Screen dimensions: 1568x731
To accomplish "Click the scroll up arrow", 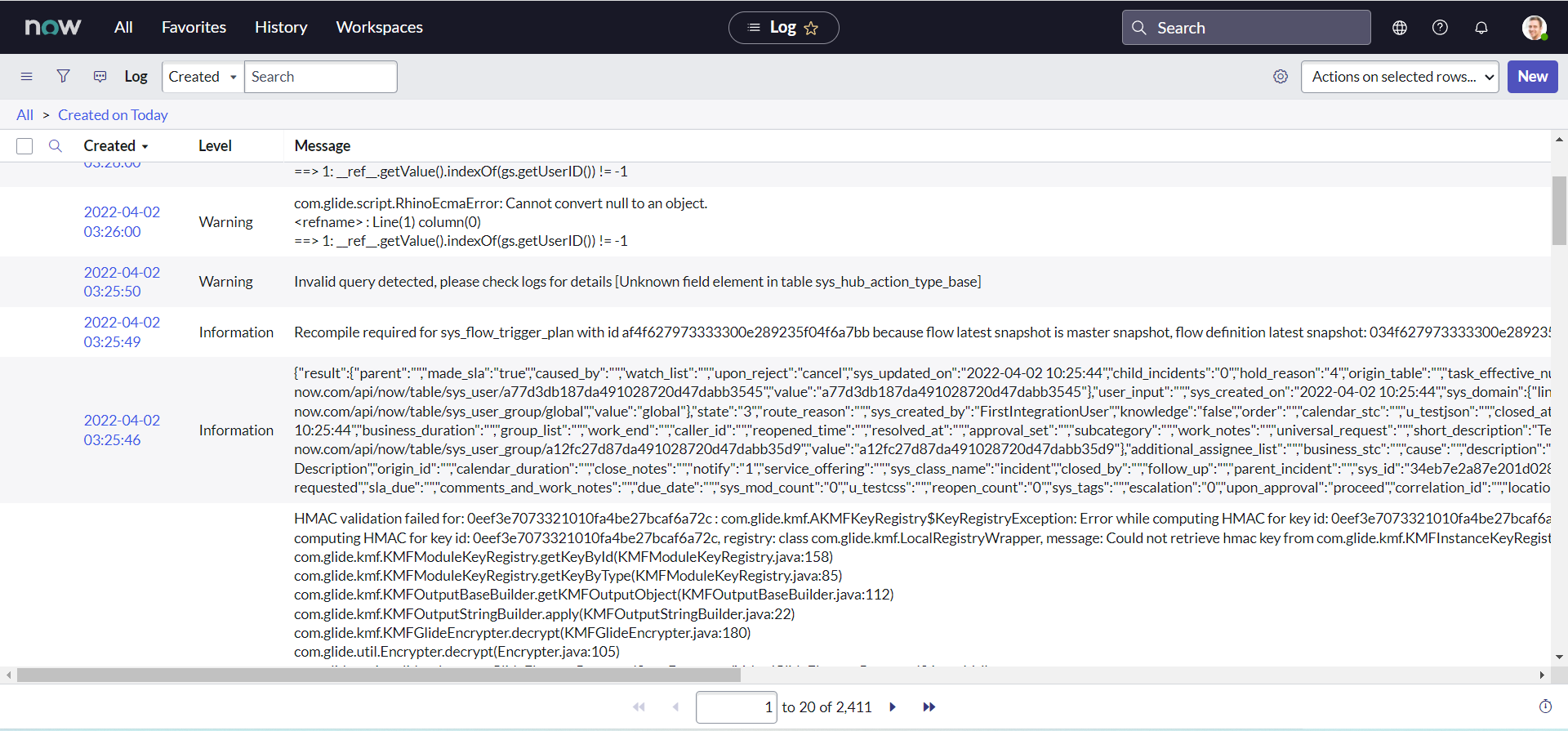I will (1559, 140).
